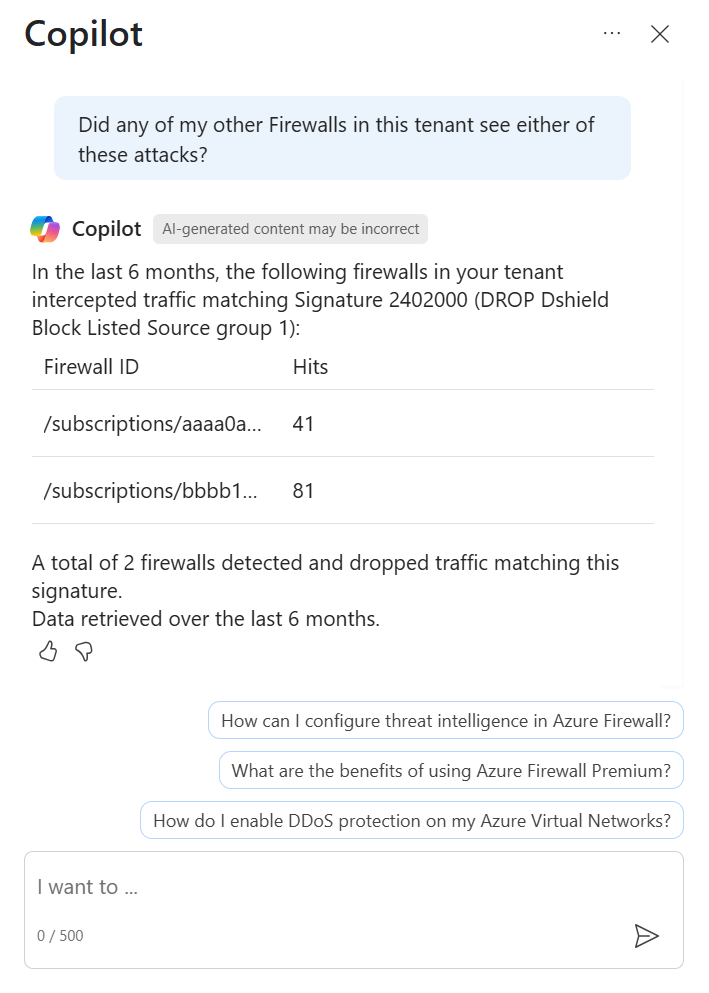Click the thumbs down feedback icon

(x=84, y=651)
